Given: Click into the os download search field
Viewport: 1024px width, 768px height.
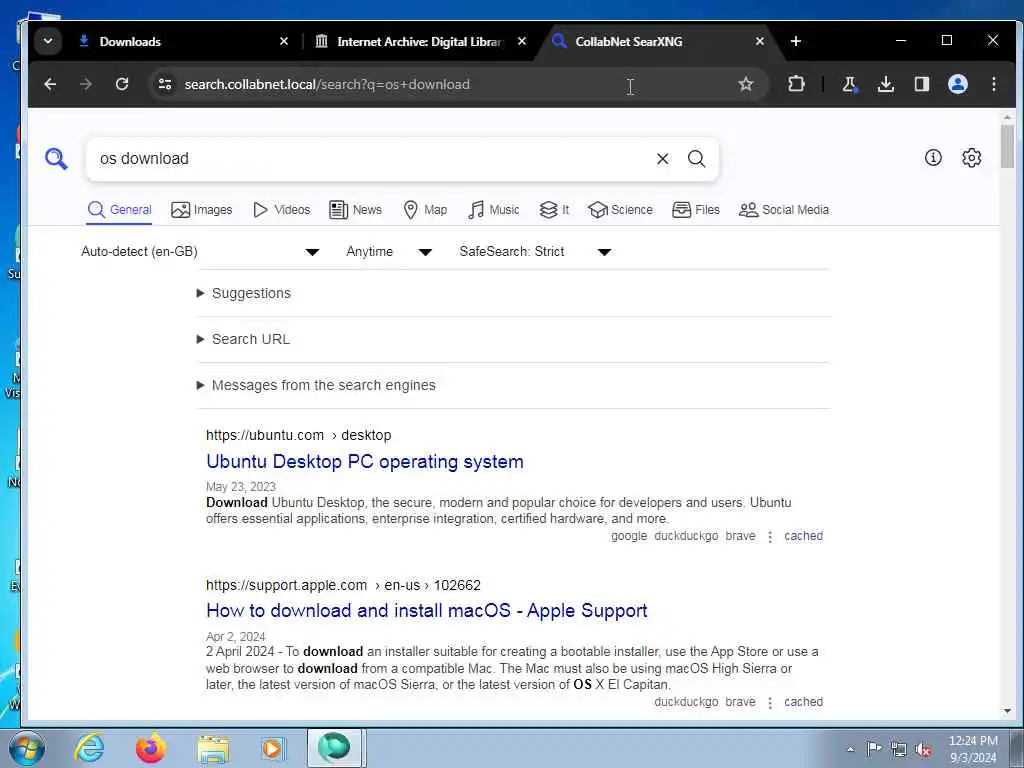Looking at the screenshot, I should click(x=372, y=159).
